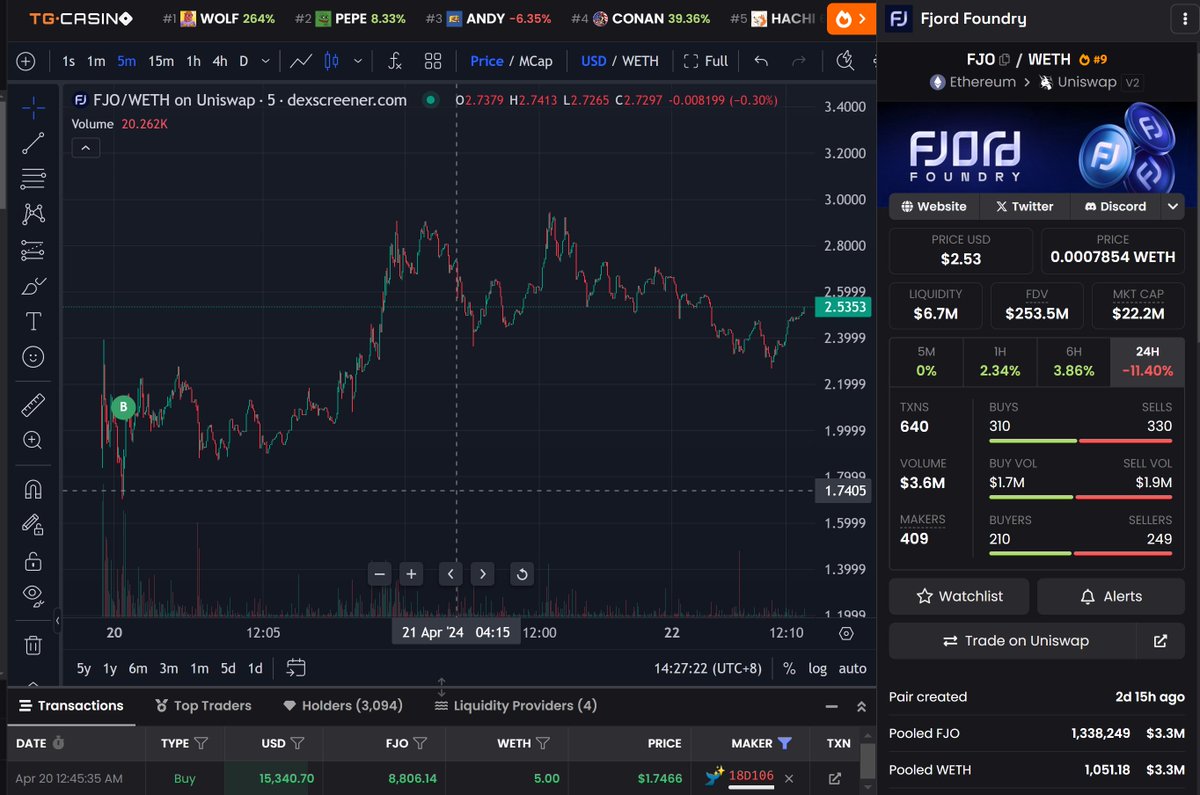Image resolution: width=1200 pixels, height=795 pixels.
Task: Select the brush drawing tool
Action: point(33,286)
